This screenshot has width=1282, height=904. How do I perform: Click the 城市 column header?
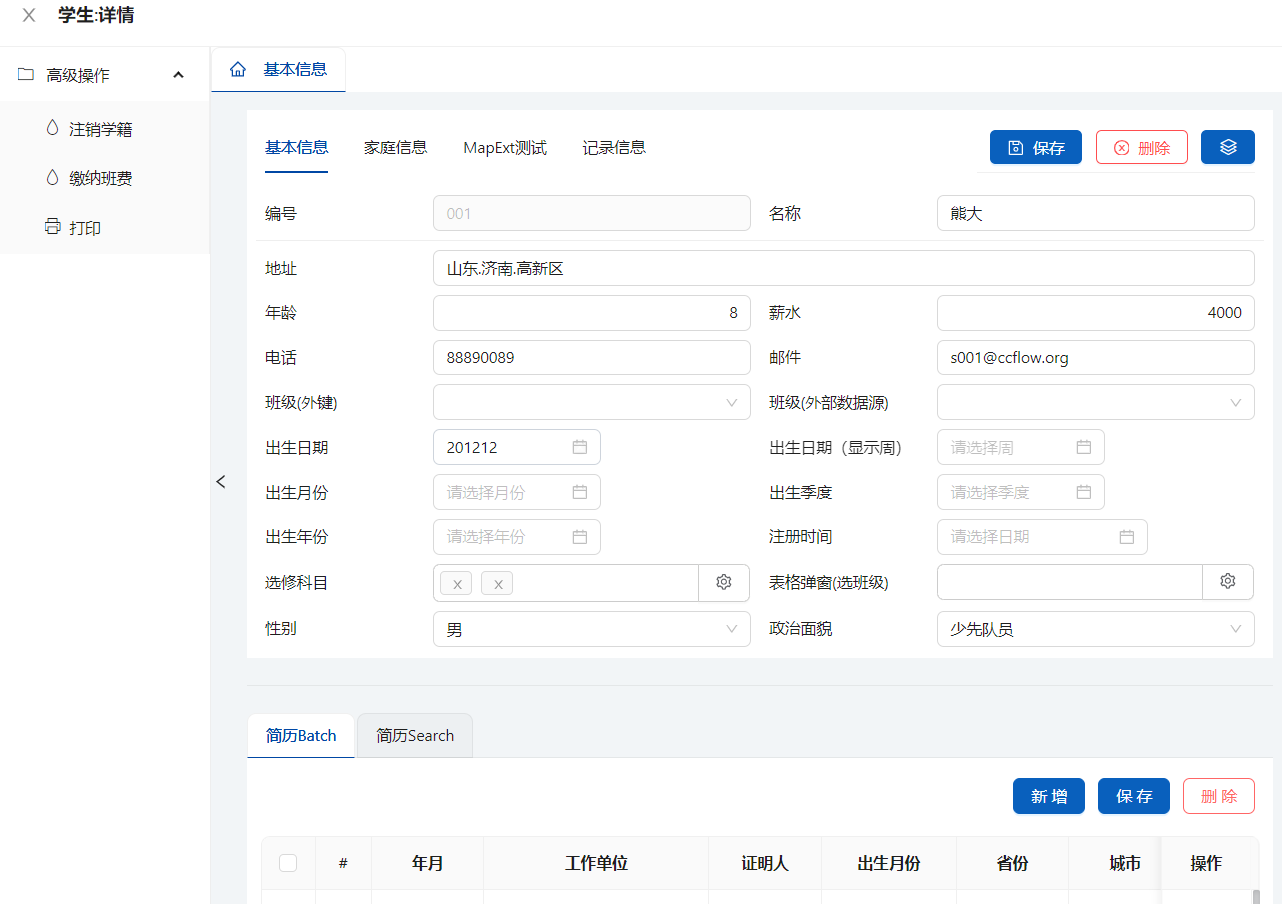pyautogui.click(x=1125, y=863)
